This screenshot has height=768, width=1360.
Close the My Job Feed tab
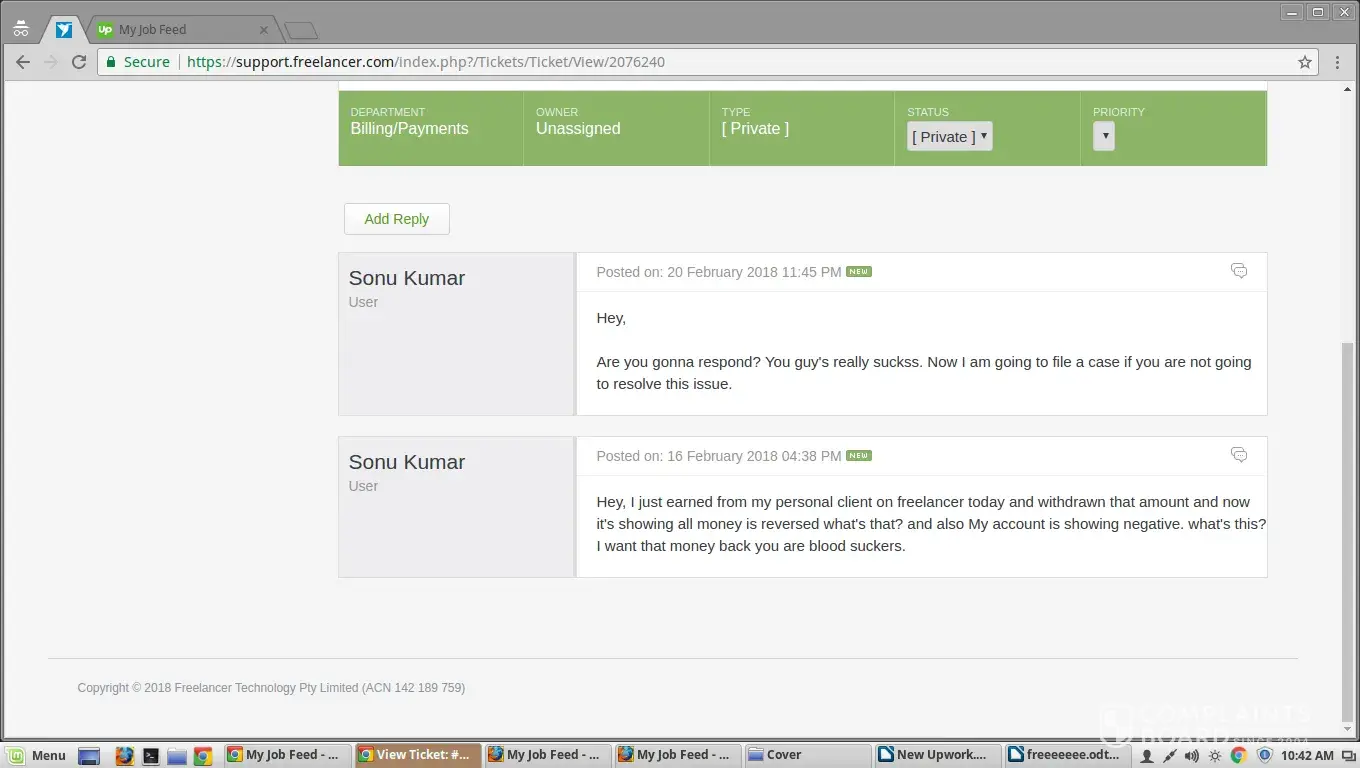coord(265,30)
